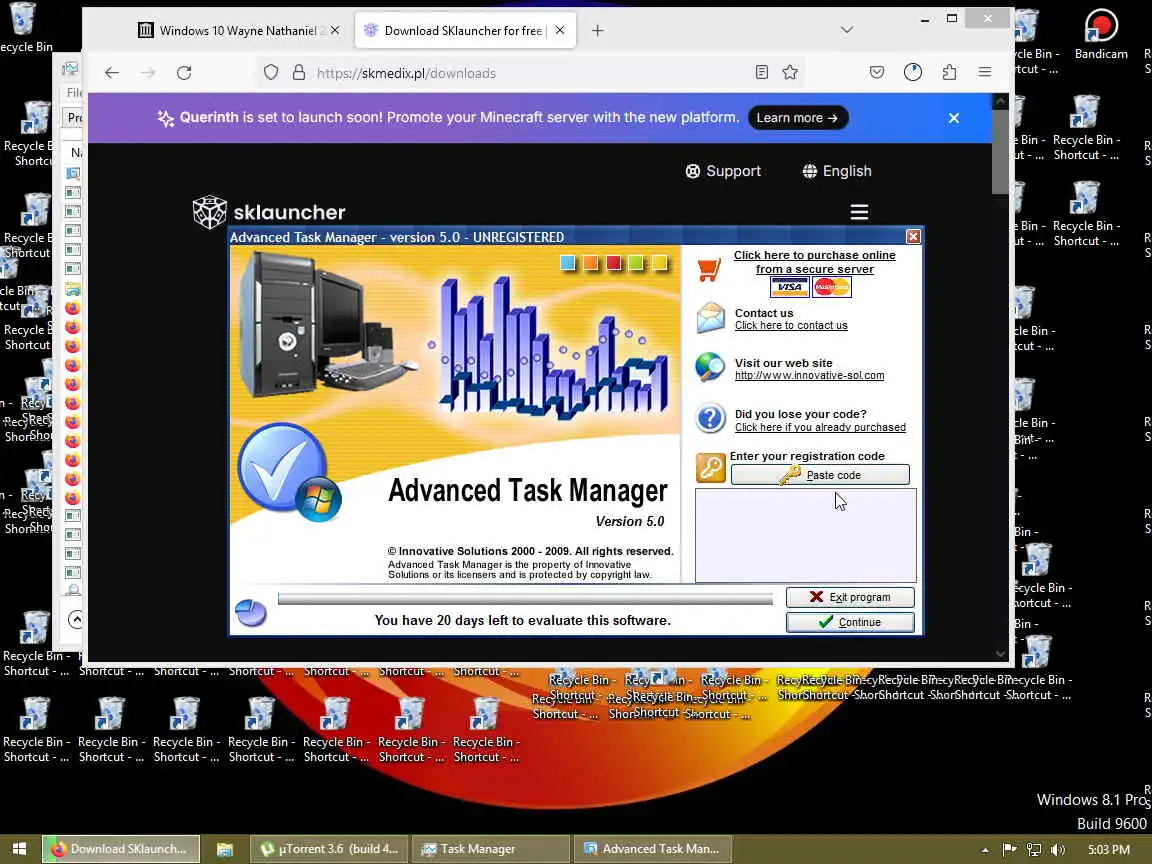
Task: Toggle Firefox reader view icon
Action: 762,72
